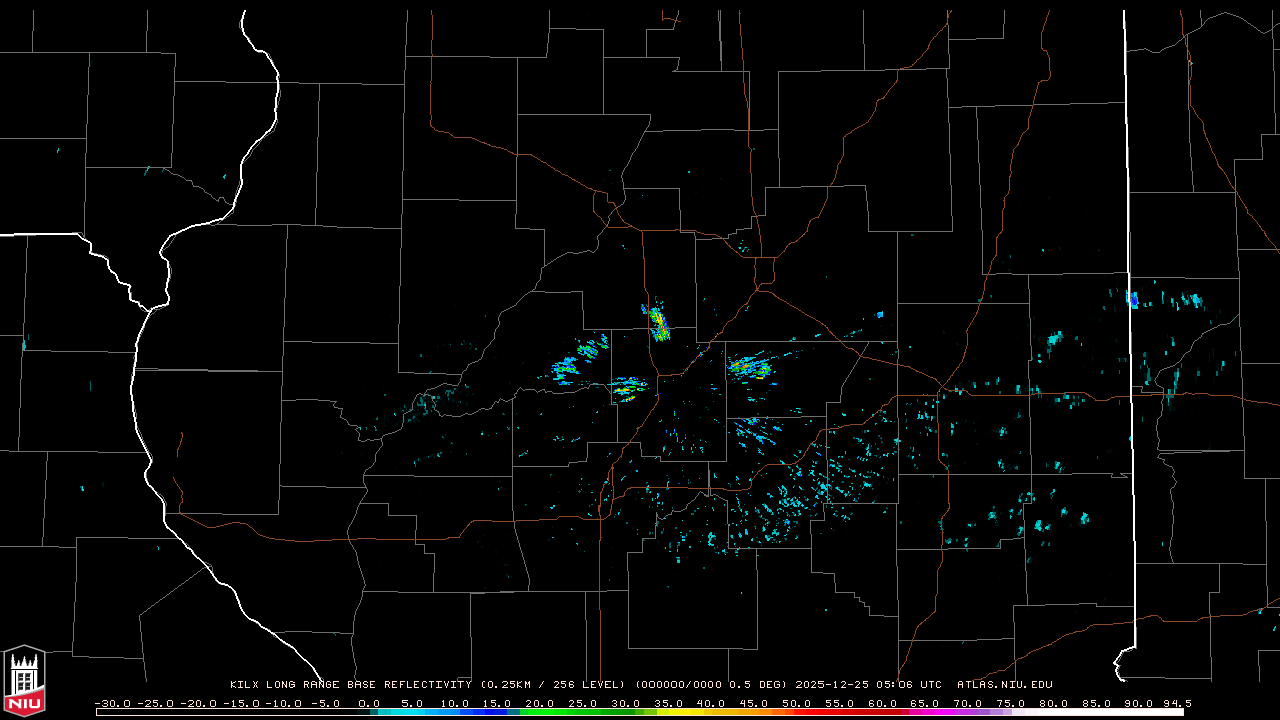Click the -30.0 label on the reflectivity scale

point(112,703)
